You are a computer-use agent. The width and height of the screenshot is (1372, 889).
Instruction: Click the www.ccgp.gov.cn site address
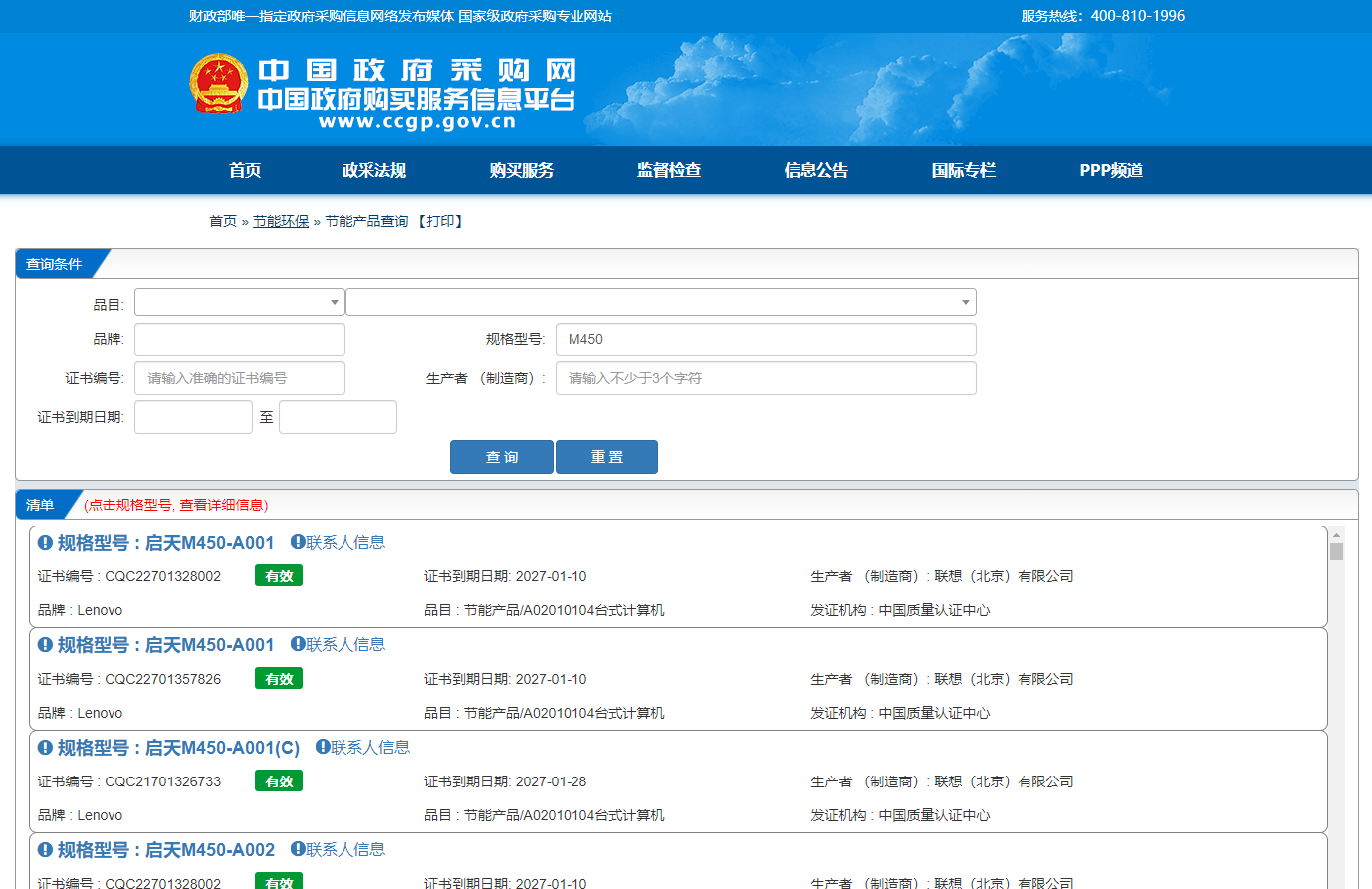tap(417, 122)
